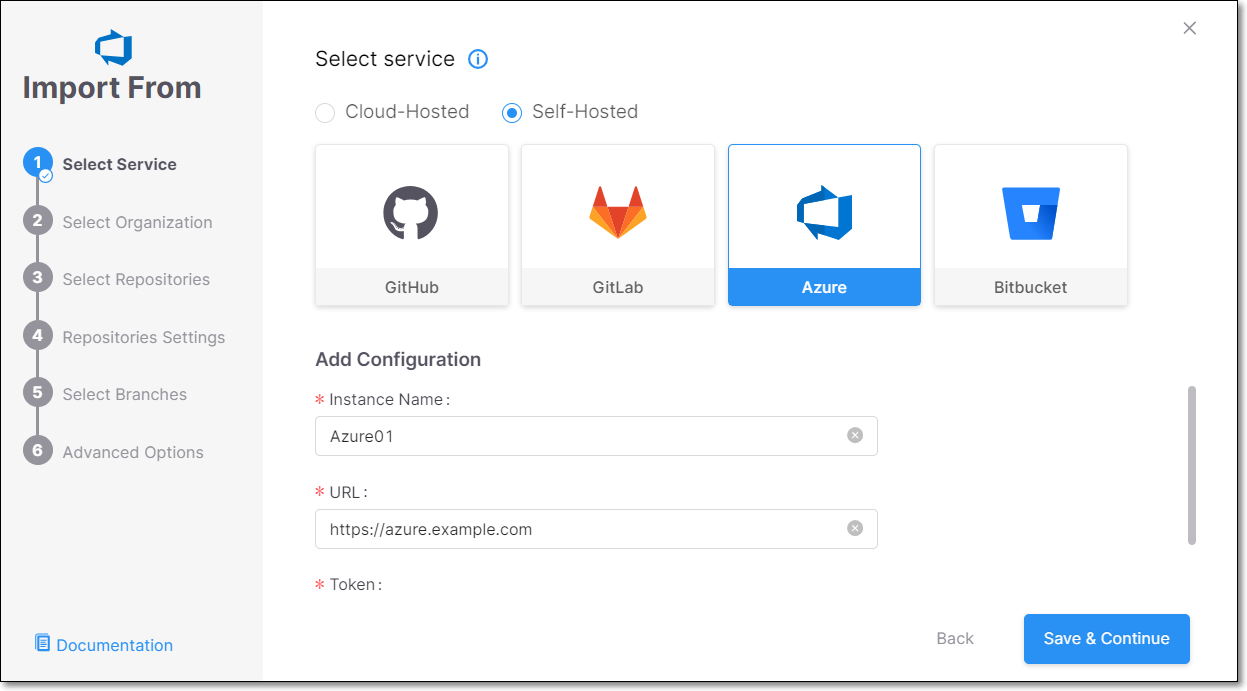Click the vertical scrollbar thumb
This screenshot has width=1247, height=691.
(x=1192, y=465)
